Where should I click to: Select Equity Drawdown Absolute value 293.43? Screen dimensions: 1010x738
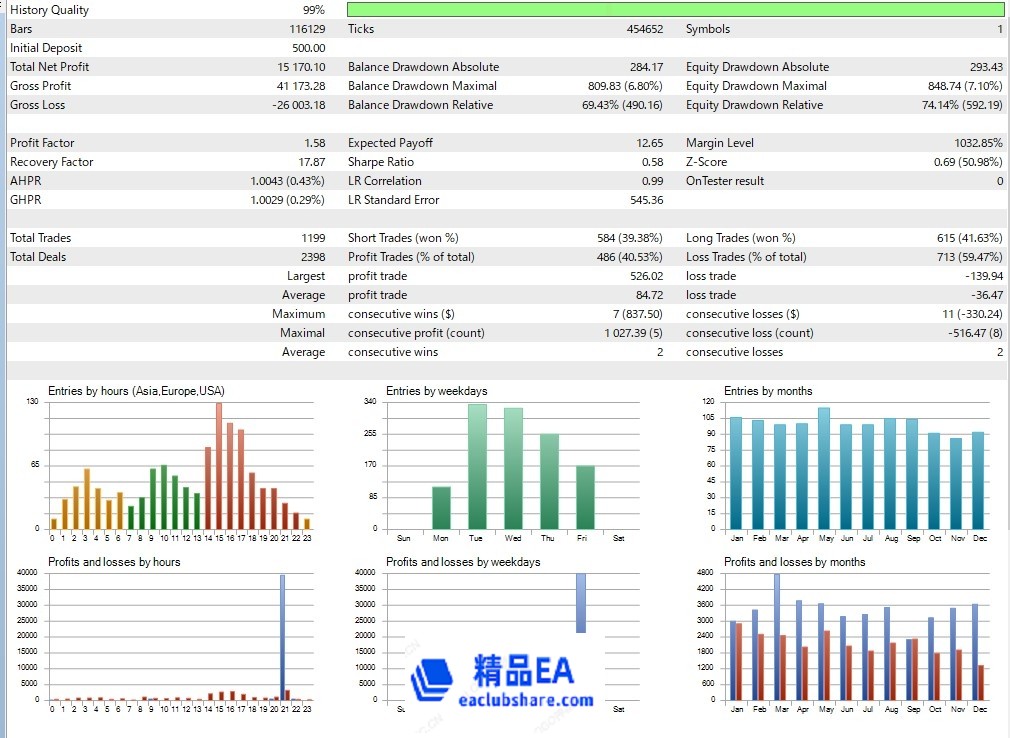tap(986, 67)
